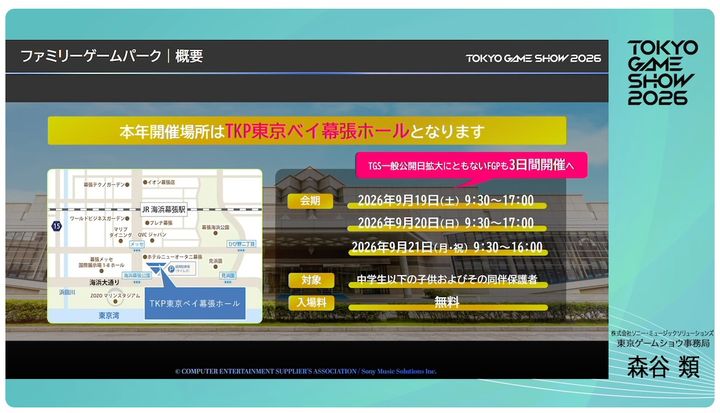The width and height of the screenshot is (720, 413).
Task: Click the pink 3日間開催へ speech bubble
Action: [471, 165]
